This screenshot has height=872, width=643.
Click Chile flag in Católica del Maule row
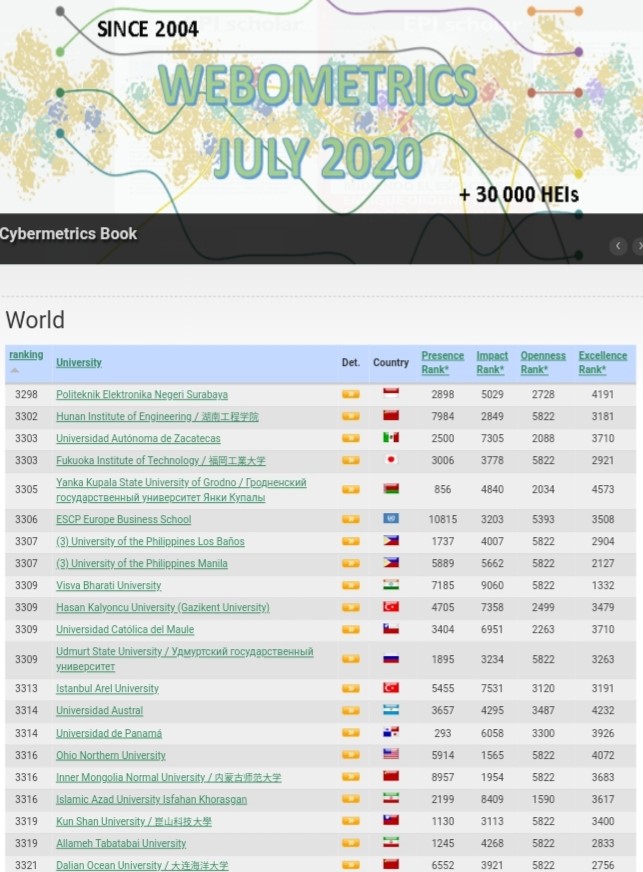pos(391,628)
